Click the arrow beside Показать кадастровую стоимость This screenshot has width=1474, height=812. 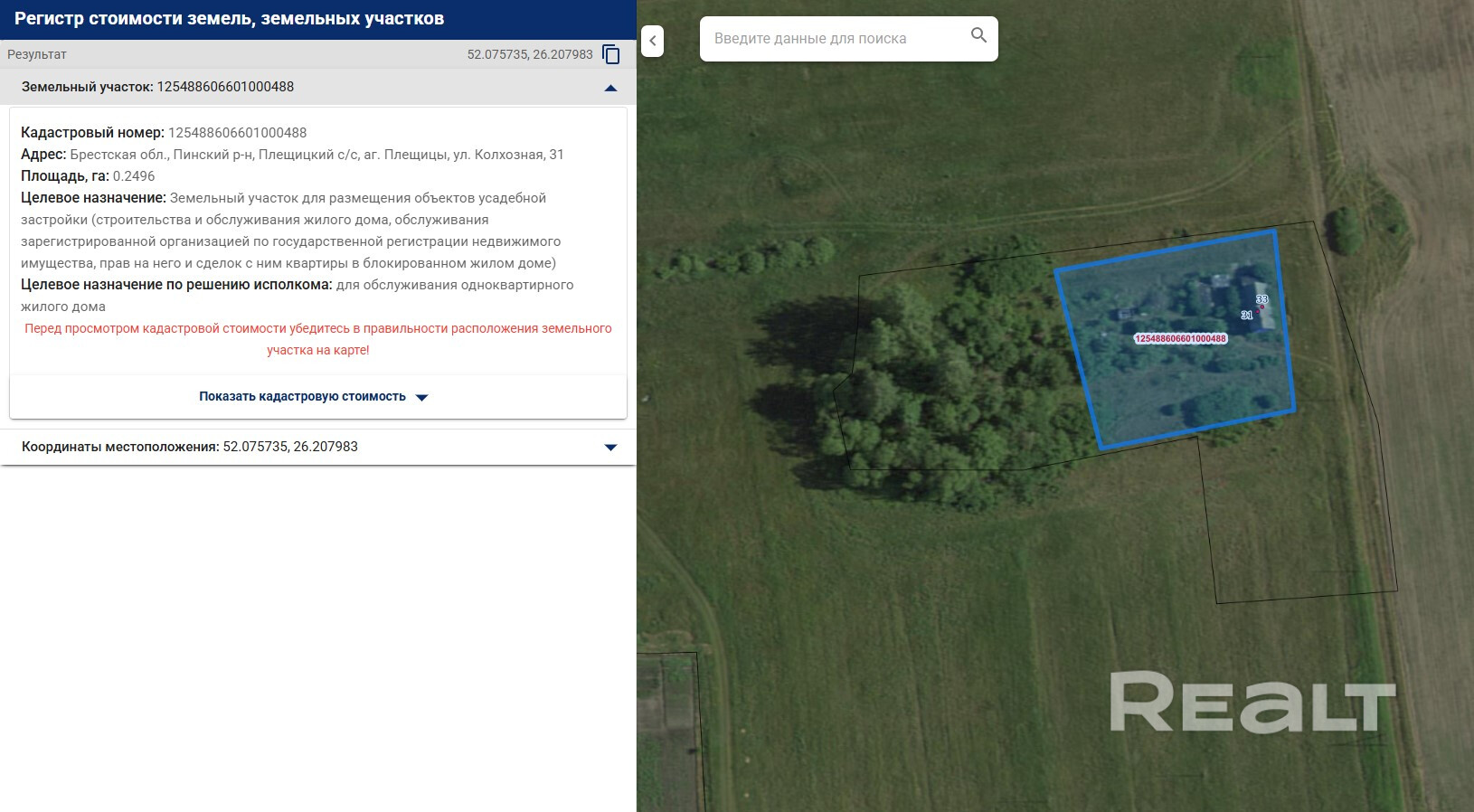point(421,397)
